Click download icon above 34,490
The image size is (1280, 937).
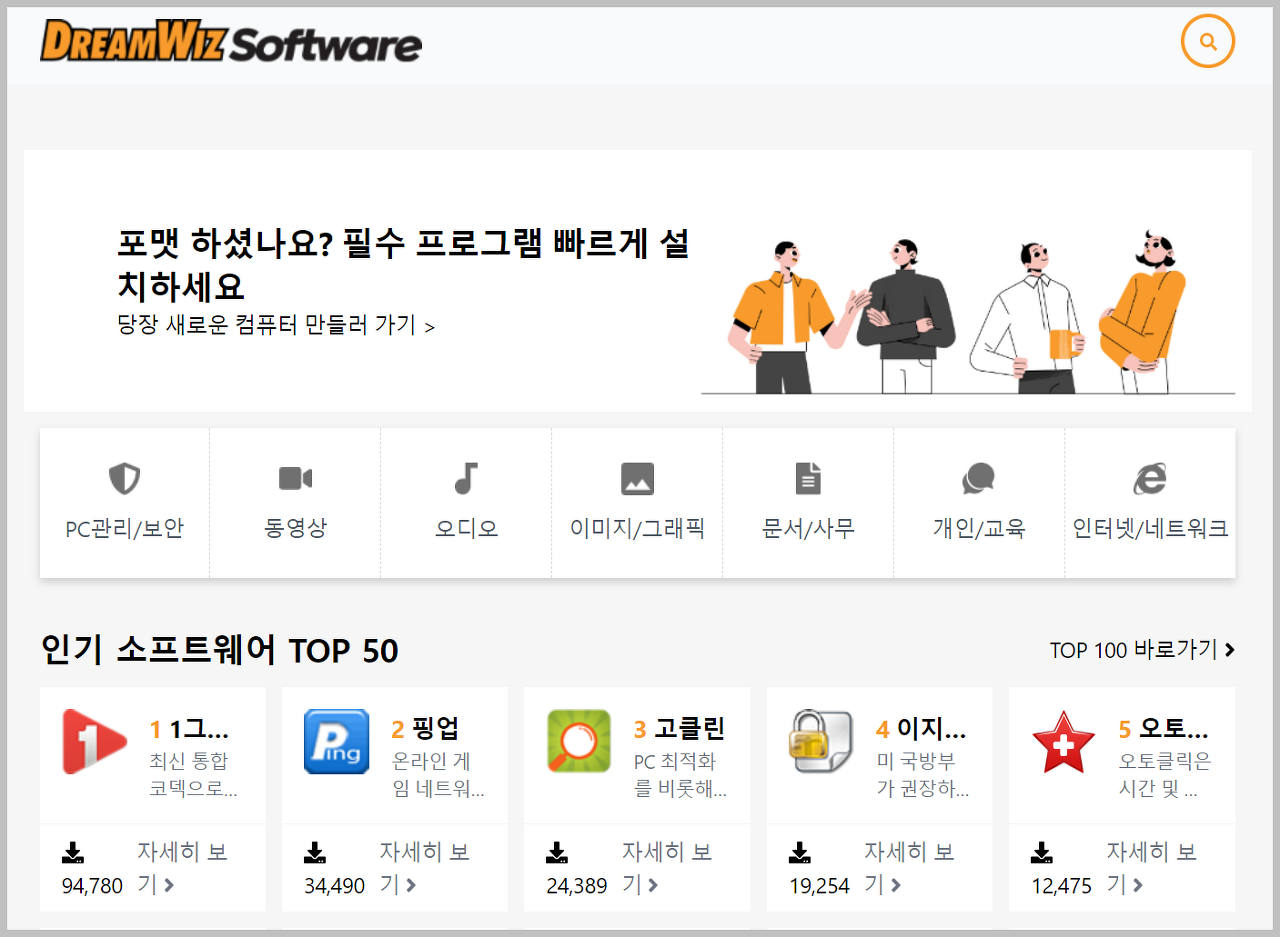(315, 853)
